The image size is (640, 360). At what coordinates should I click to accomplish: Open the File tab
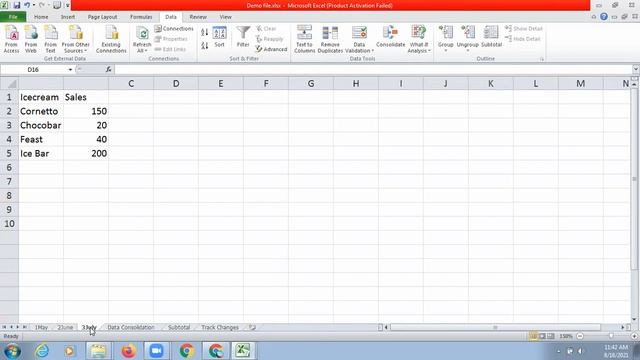click(x=13, y=17)
